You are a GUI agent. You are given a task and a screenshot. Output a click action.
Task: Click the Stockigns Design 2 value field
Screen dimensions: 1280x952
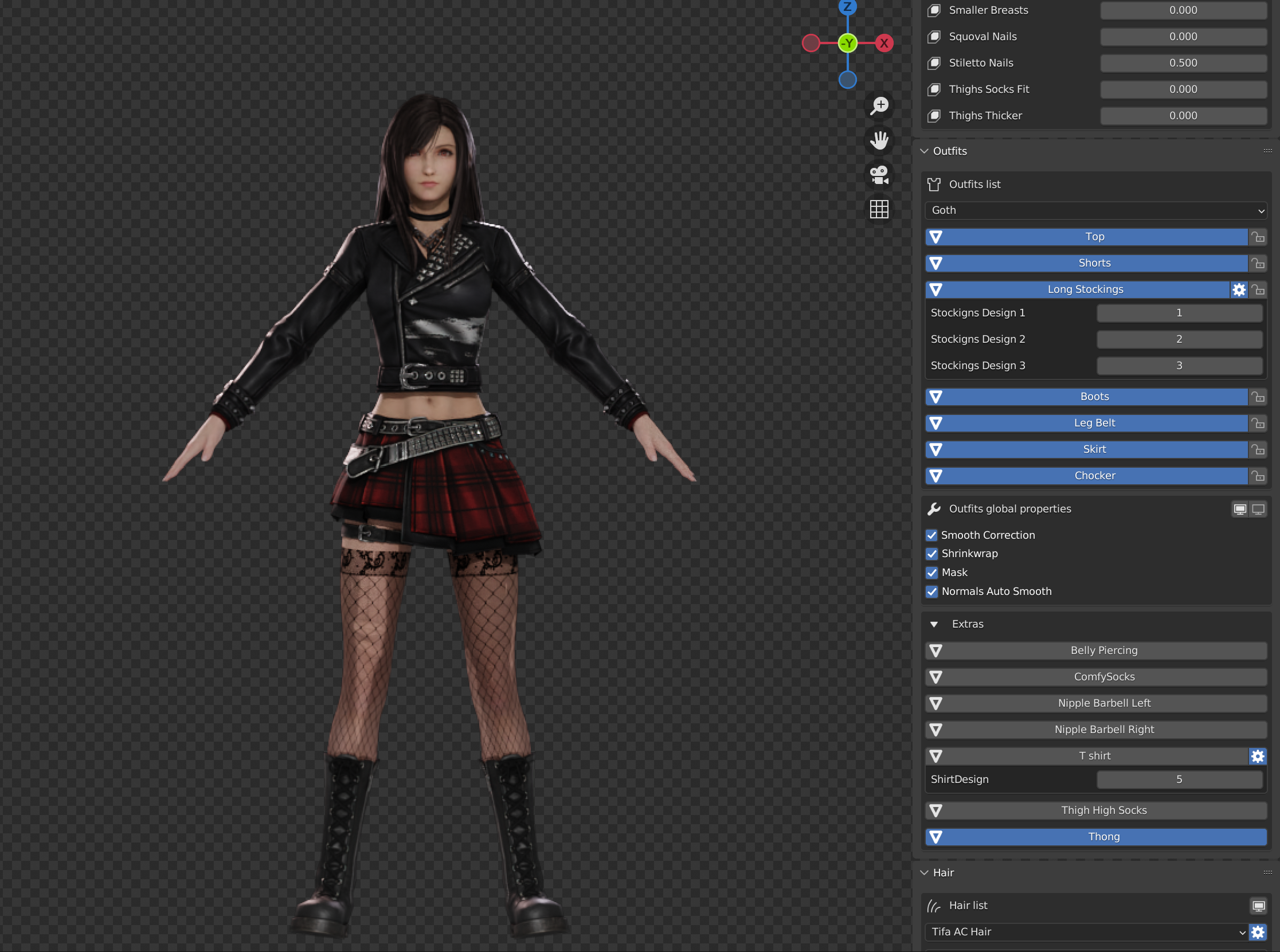1179,339
